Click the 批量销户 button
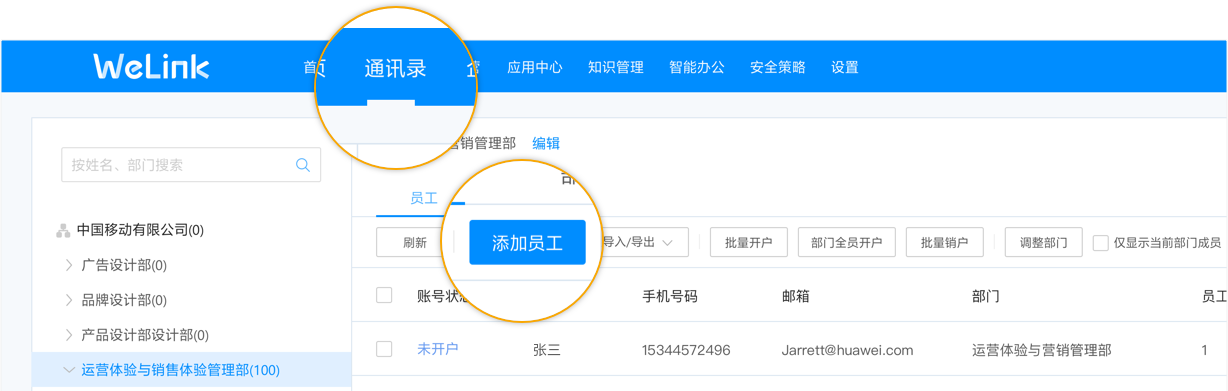 click(x=945, y=243)
